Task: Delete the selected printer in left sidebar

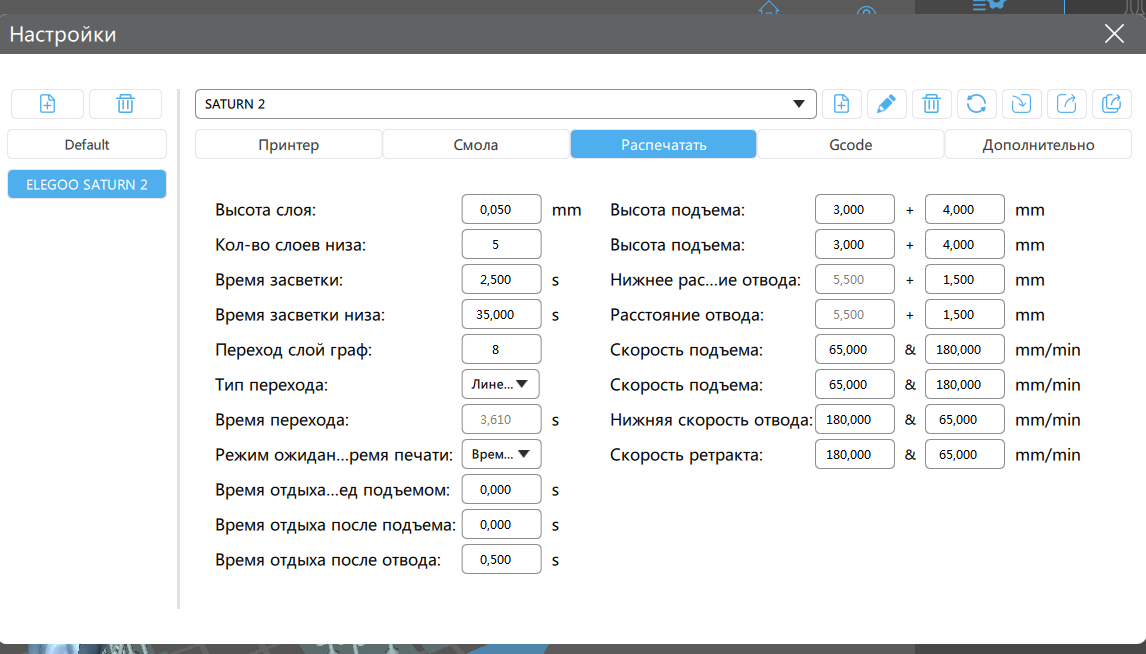Action: click(125, 104)
